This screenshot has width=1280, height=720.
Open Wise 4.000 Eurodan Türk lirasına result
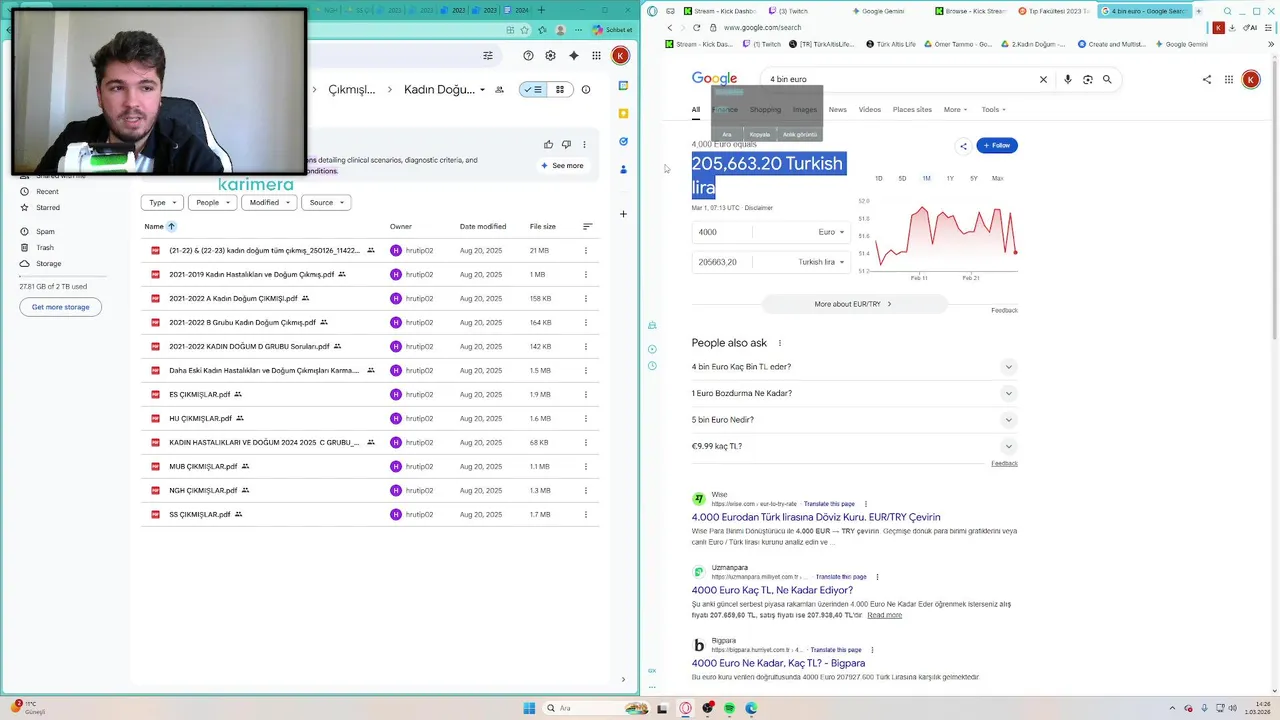click(x=816, y=517)
